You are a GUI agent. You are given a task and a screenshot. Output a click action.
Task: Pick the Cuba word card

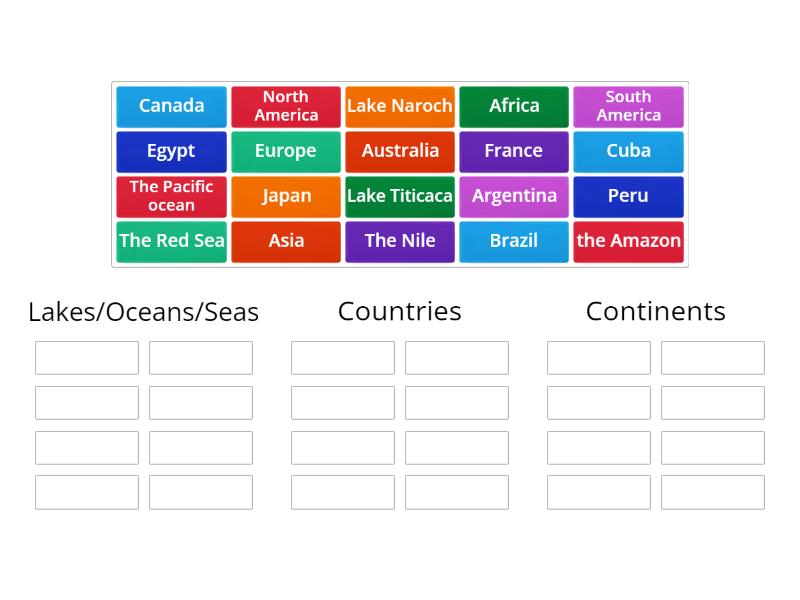pos(628,151)
